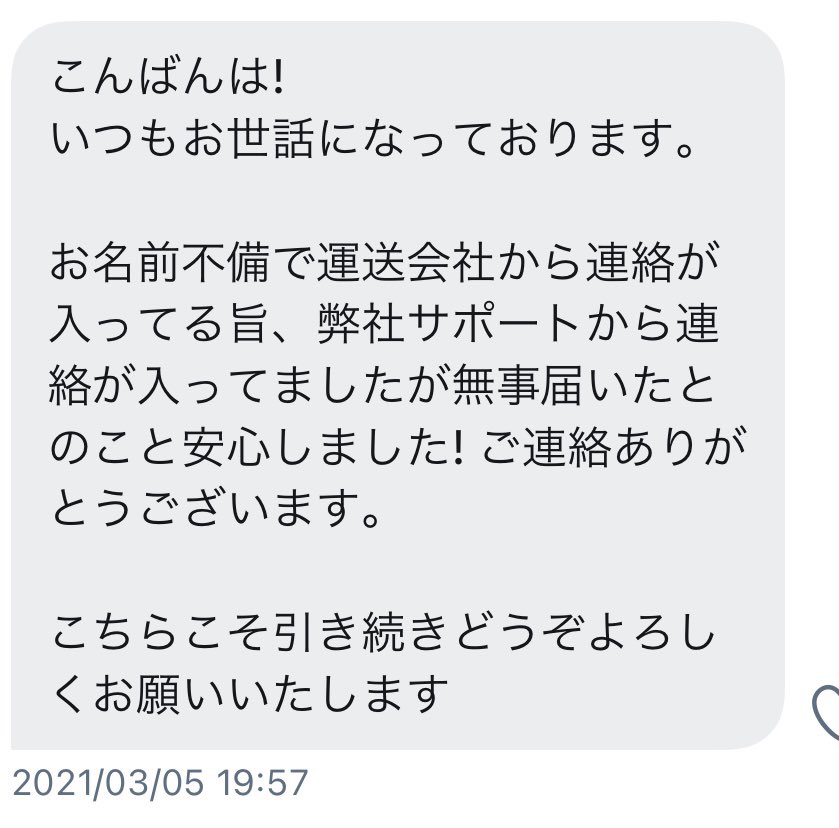Click the final line くお願いいたします
The height and width of the screenshot is (828, 839).
click(x=250, y=693)
